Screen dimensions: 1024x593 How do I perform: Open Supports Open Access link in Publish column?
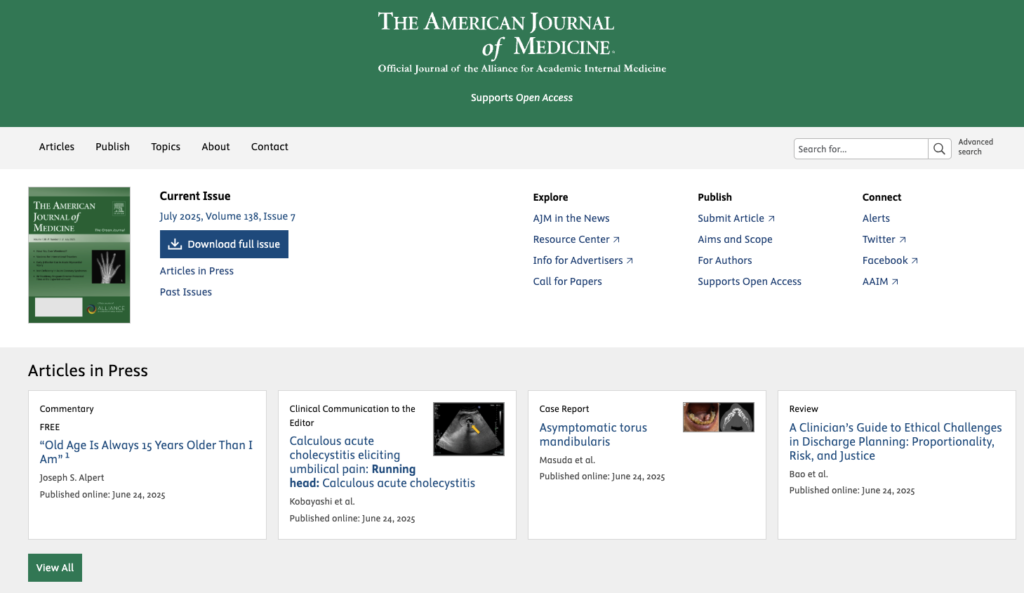click(x=749, y=281)
